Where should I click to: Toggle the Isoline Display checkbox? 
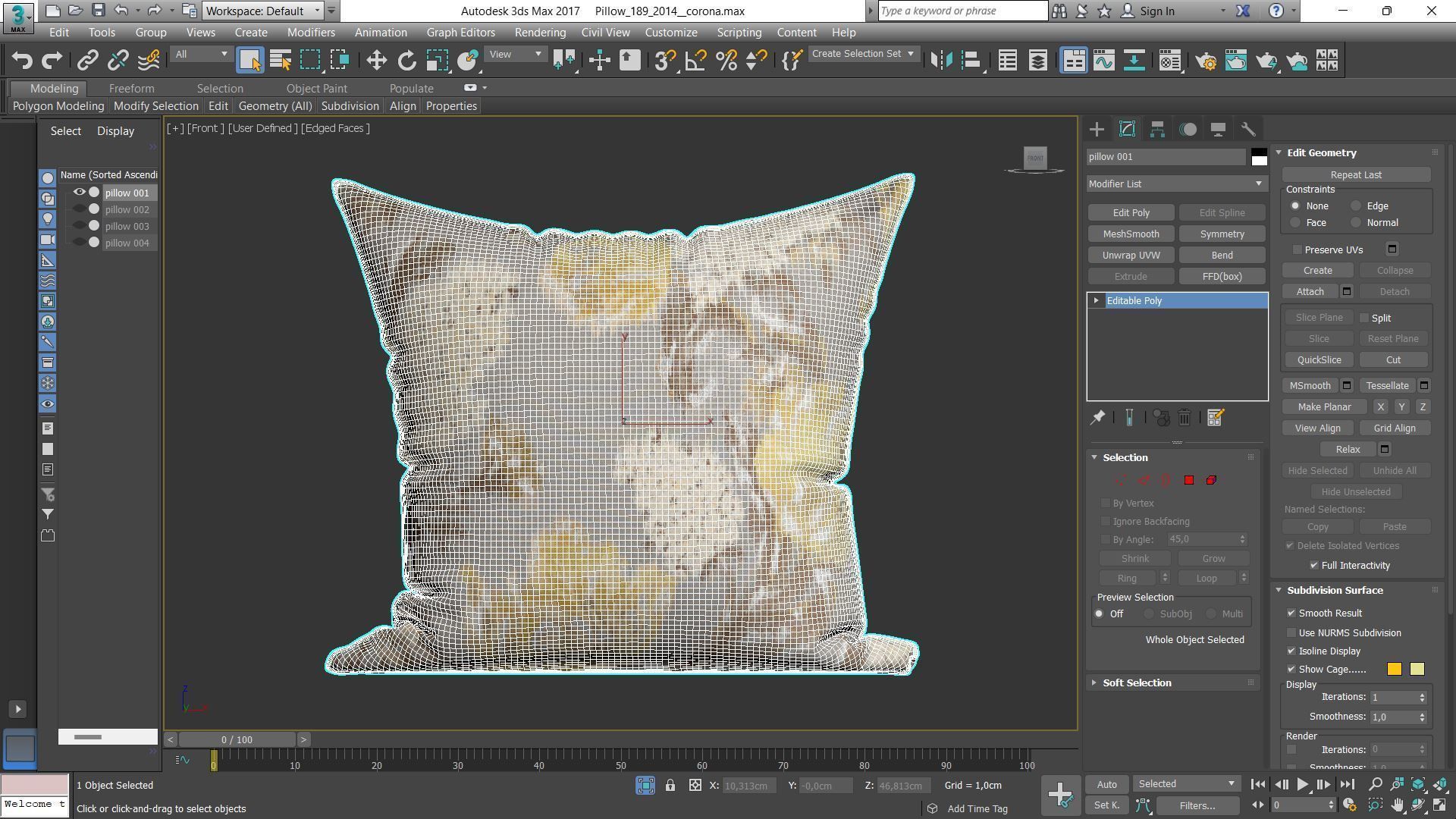[1291, 651]
